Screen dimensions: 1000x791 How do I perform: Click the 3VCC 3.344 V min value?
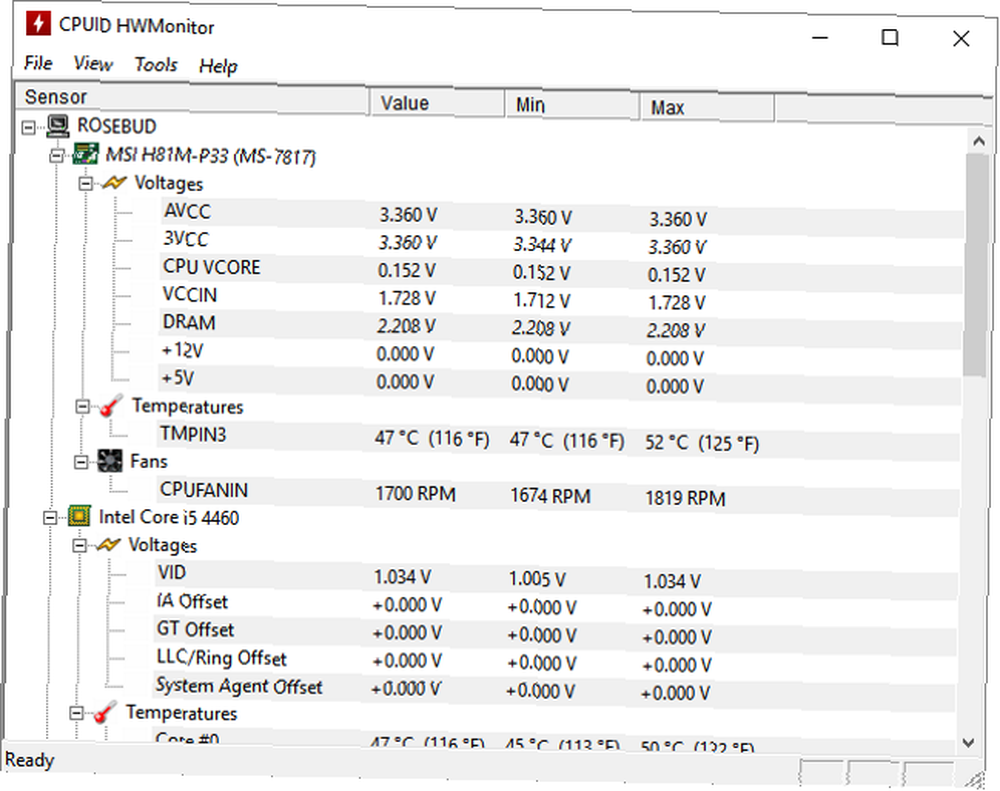(543, 245)
